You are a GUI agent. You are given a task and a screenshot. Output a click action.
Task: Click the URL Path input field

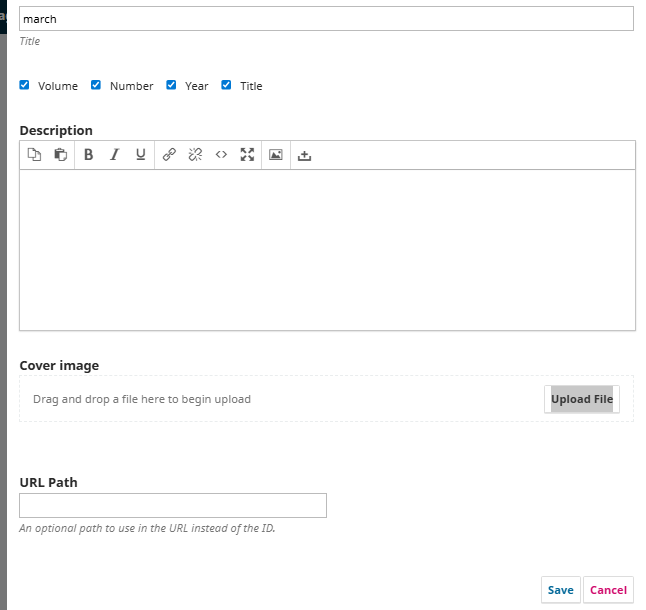pyautogui.click(x=173, y=506)
